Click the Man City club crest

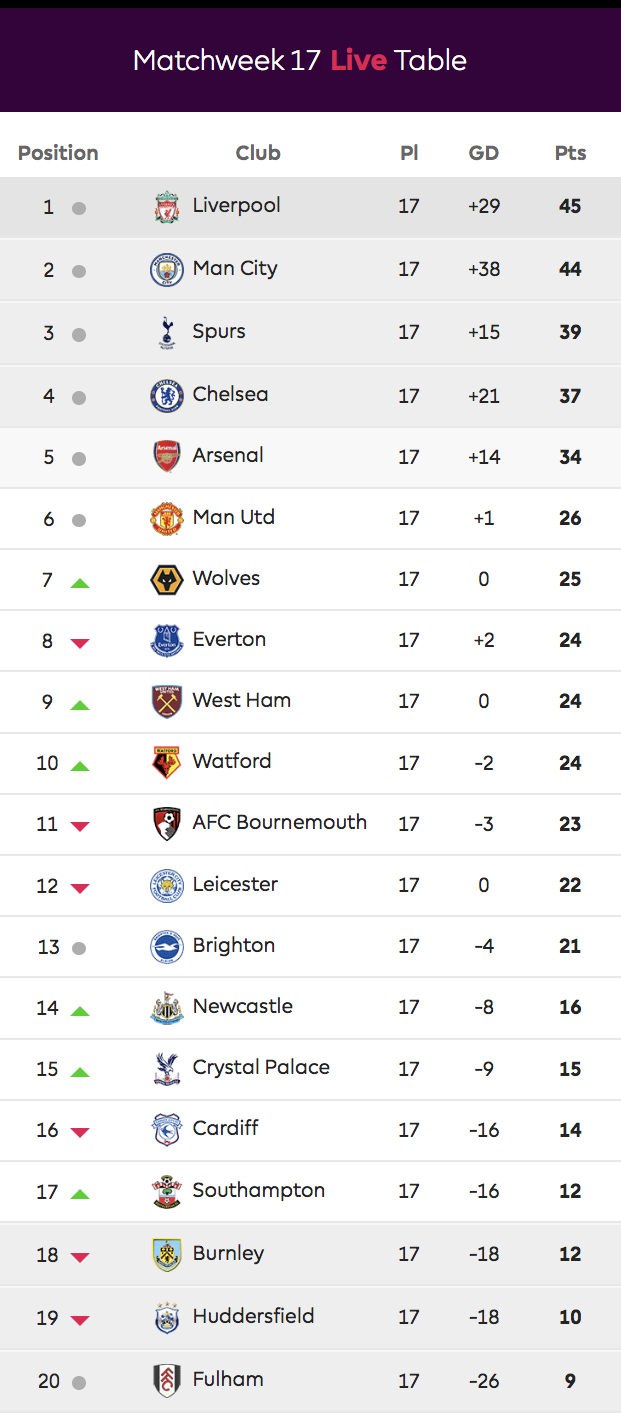(167, 270)
